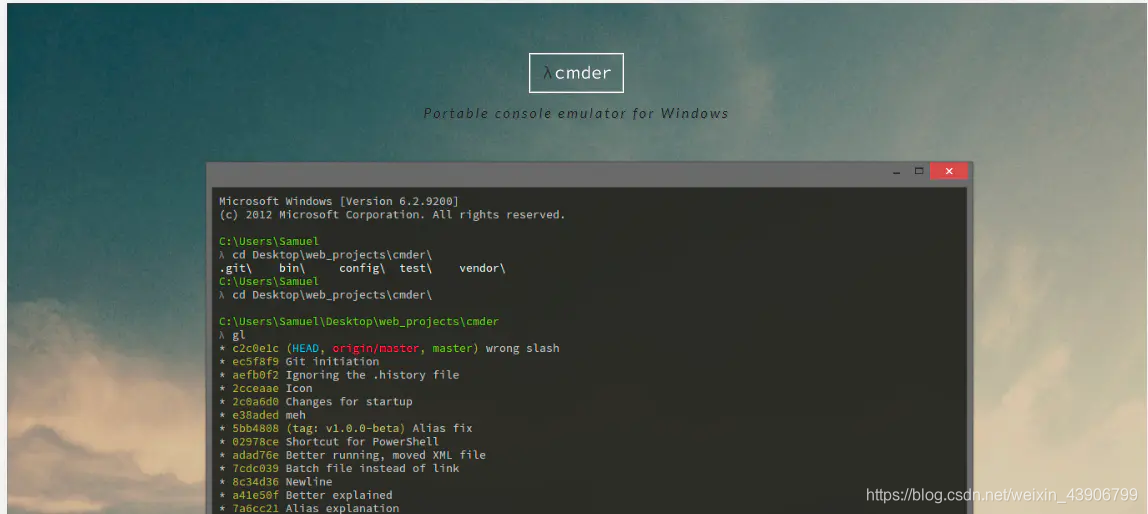This screenshot has height=514, width=1148.
Task: Click the 'Newline' commit 8c34d36
Action: (x=276, y=482)
